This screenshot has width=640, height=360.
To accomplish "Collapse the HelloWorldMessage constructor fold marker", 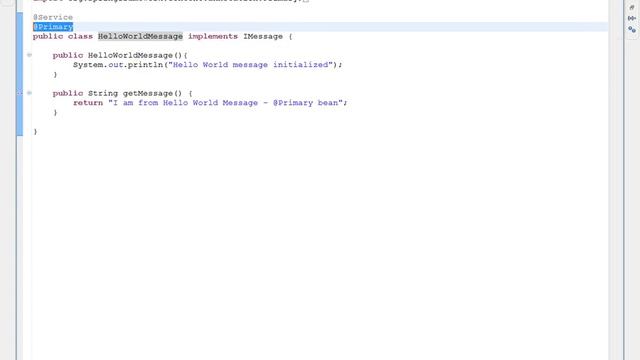I will click(29, 55).
